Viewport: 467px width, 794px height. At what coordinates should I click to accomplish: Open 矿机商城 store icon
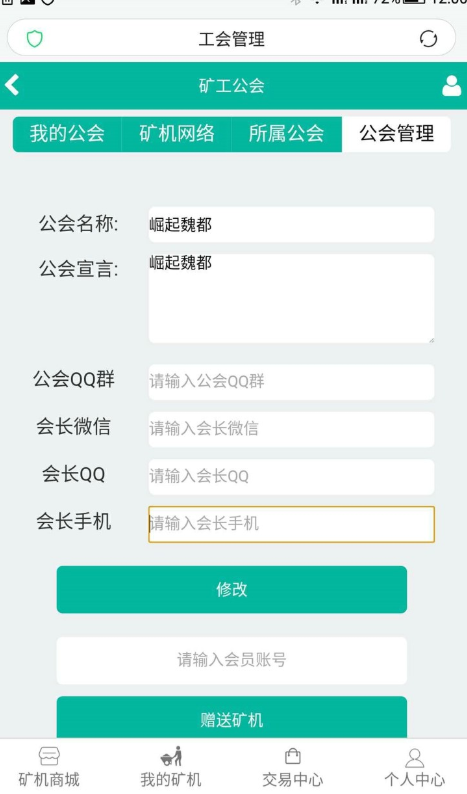[x=49, y=757]
